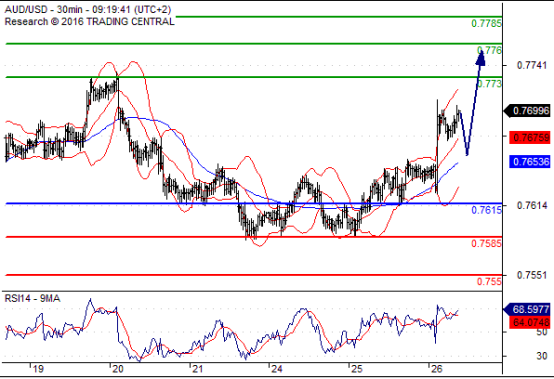Click the dark blue forecast arrow head
554x379 pixels.
[481, 57]
